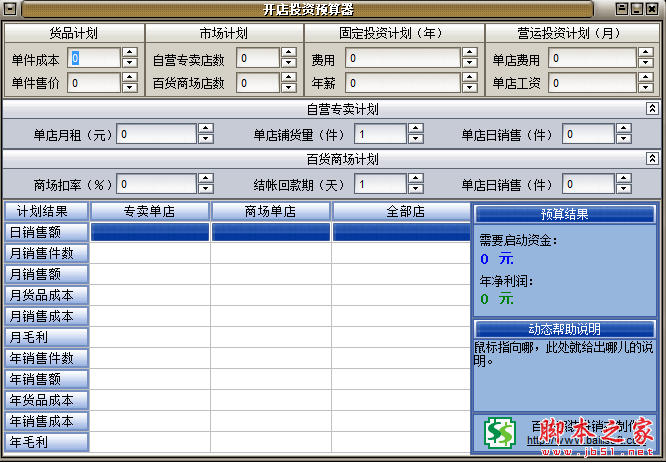Collapse the 自营专卖计划 section
The image size is (666, 463).
pos(652,109)
